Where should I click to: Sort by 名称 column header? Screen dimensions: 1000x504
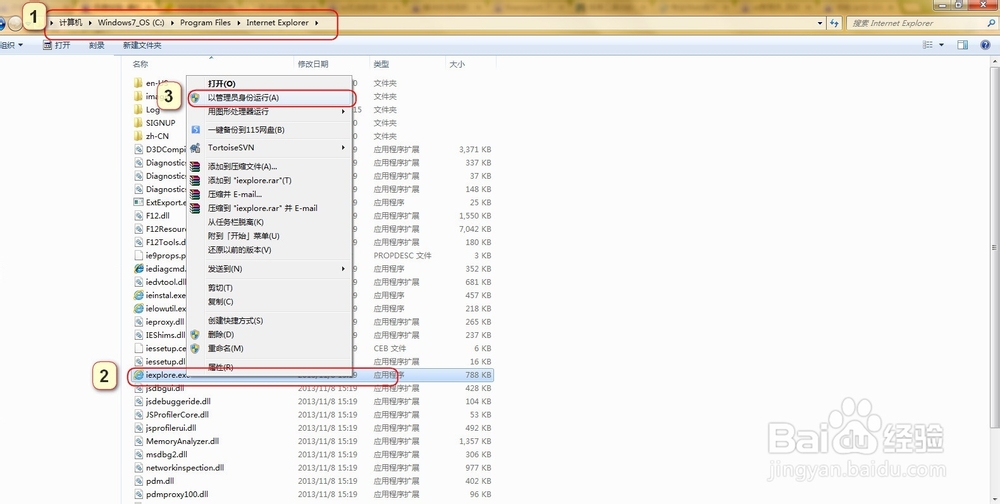pyautogui.click(x=140, y=64)
